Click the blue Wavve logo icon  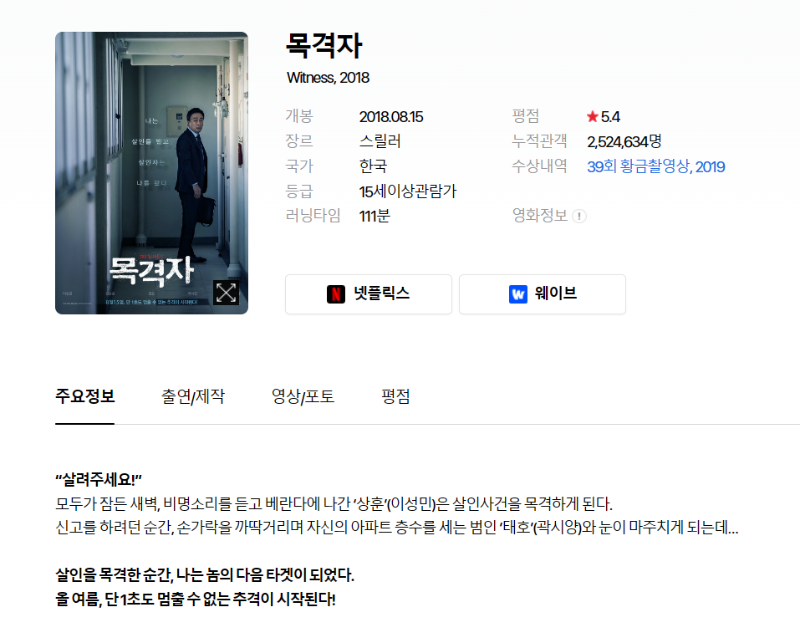point(518,294)
